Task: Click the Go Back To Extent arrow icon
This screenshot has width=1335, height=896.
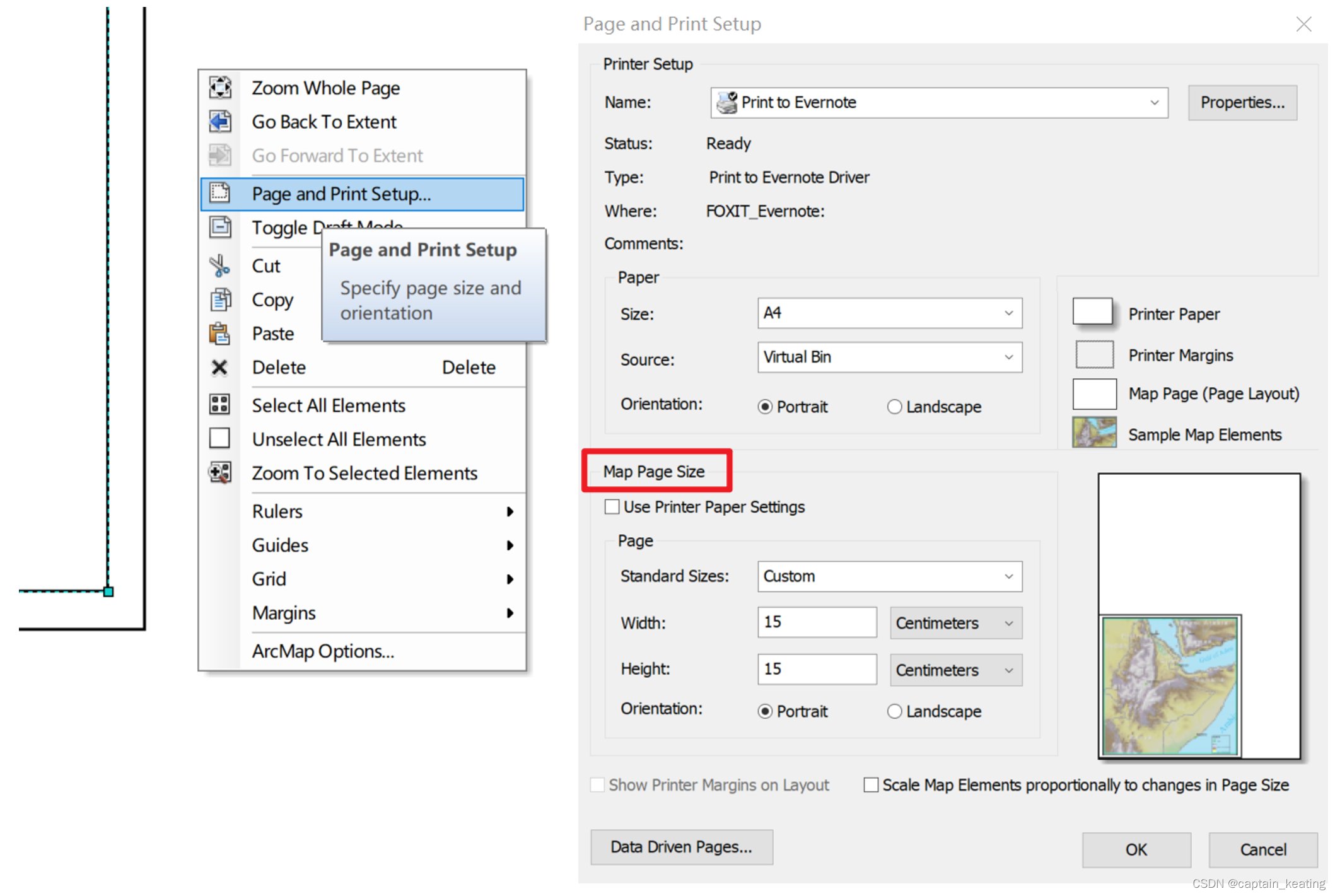Action: 220,121
